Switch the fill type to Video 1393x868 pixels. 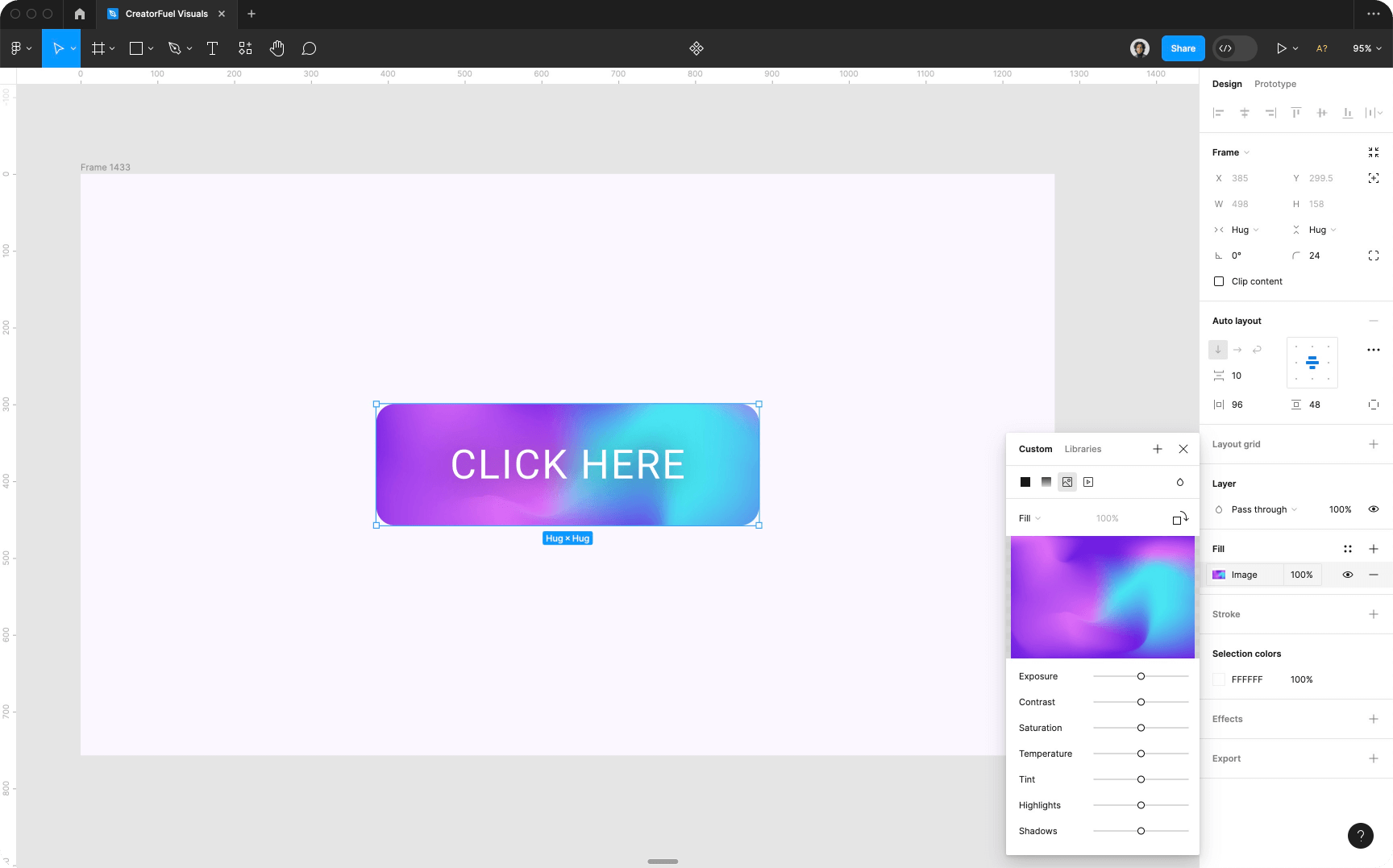coord(1088,482)
